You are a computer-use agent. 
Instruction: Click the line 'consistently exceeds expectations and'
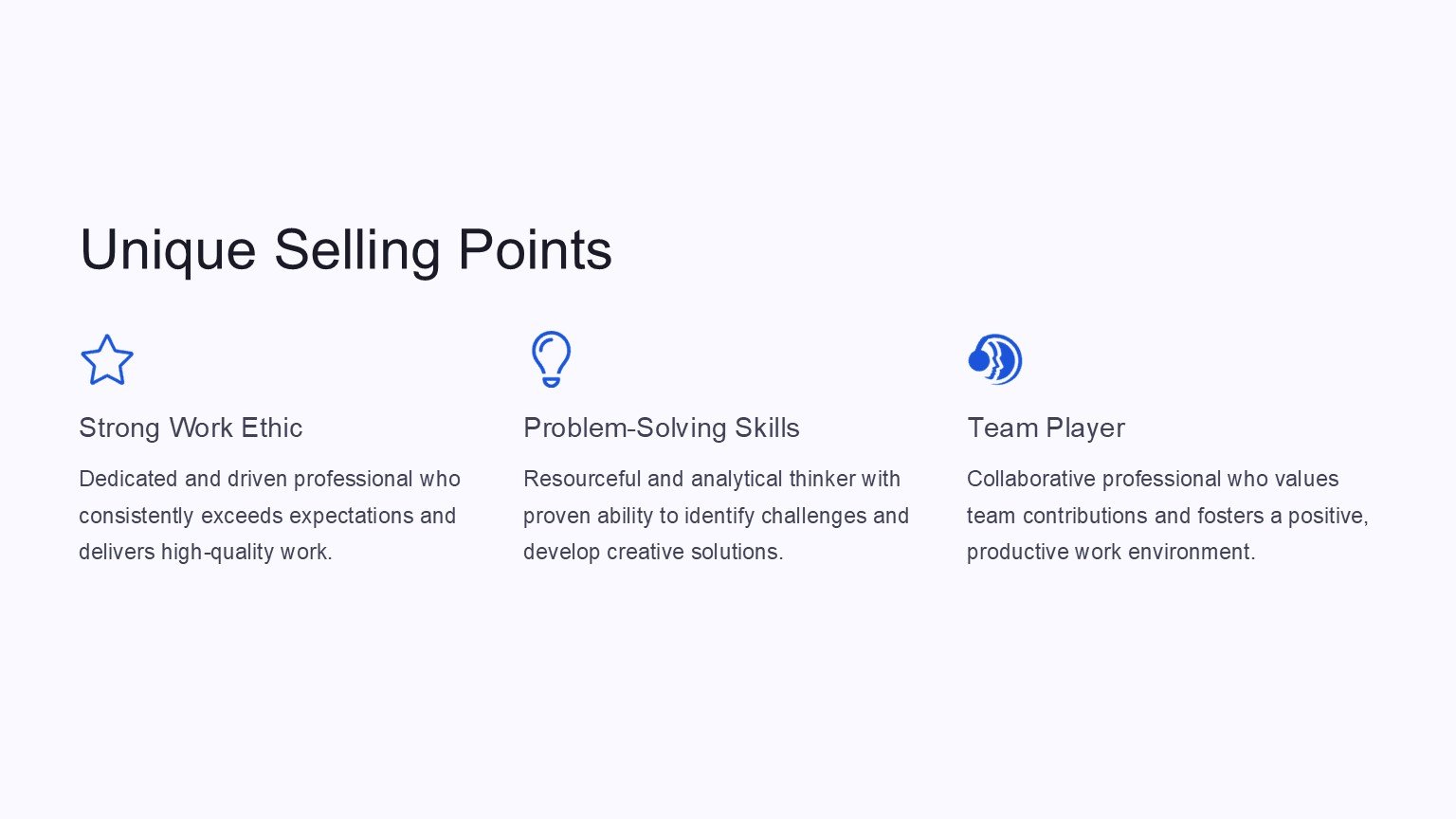tap(267, 516)
